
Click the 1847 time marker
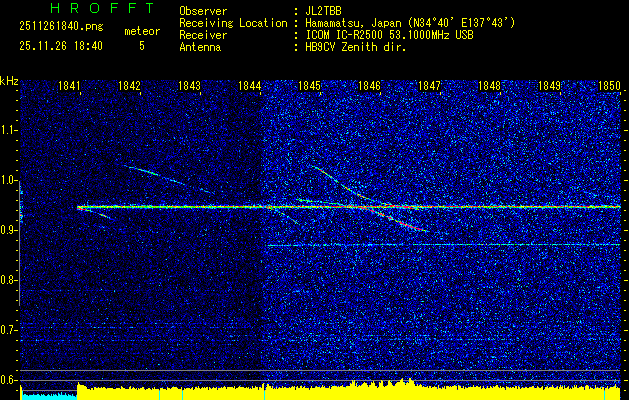[429, 86]
